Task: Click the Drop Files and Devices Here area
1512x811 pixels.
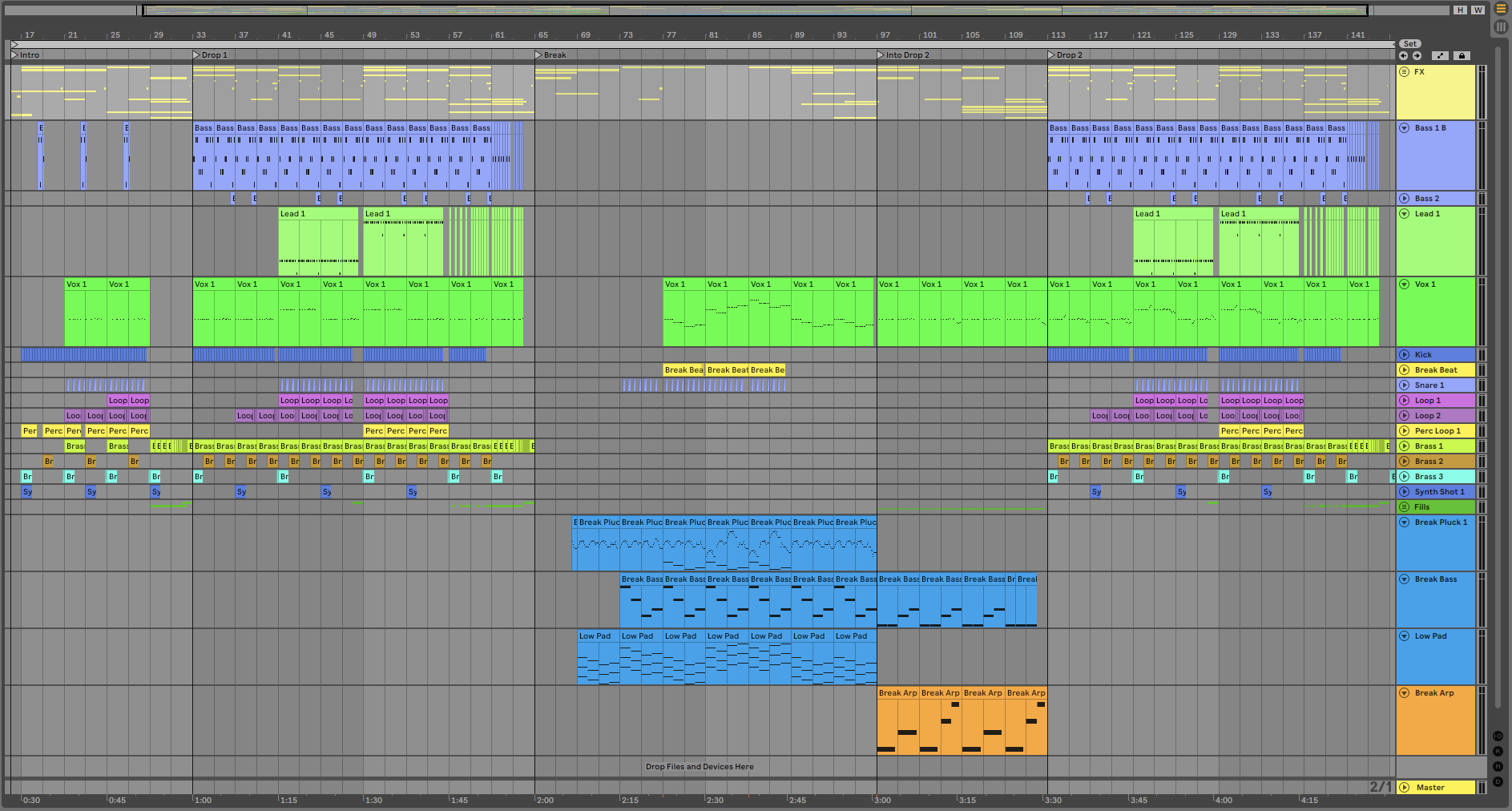Action: click(x=700, y=767)
